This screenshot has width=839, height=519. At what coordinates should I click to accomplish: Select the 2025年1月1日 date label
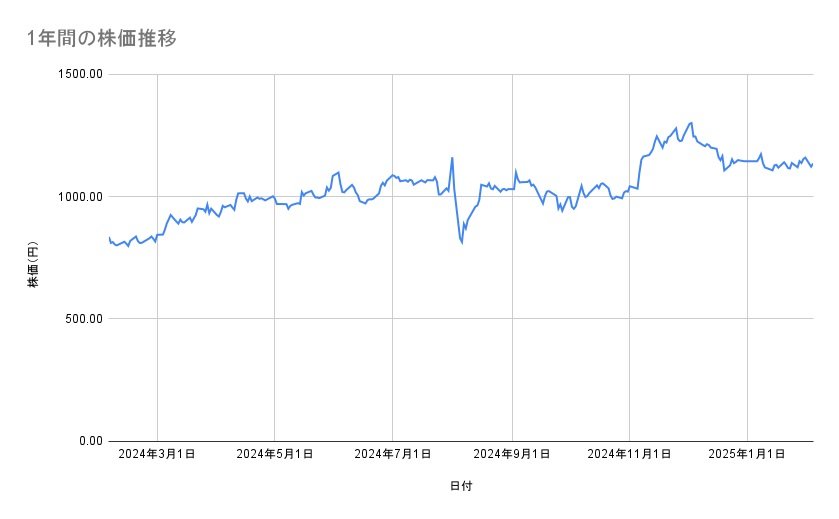point(747,454)
